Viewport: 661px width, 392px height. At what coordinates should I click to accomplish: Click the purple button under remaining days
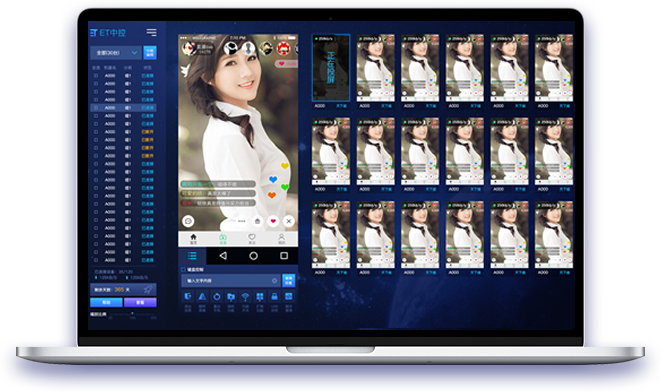click(140, 302)
